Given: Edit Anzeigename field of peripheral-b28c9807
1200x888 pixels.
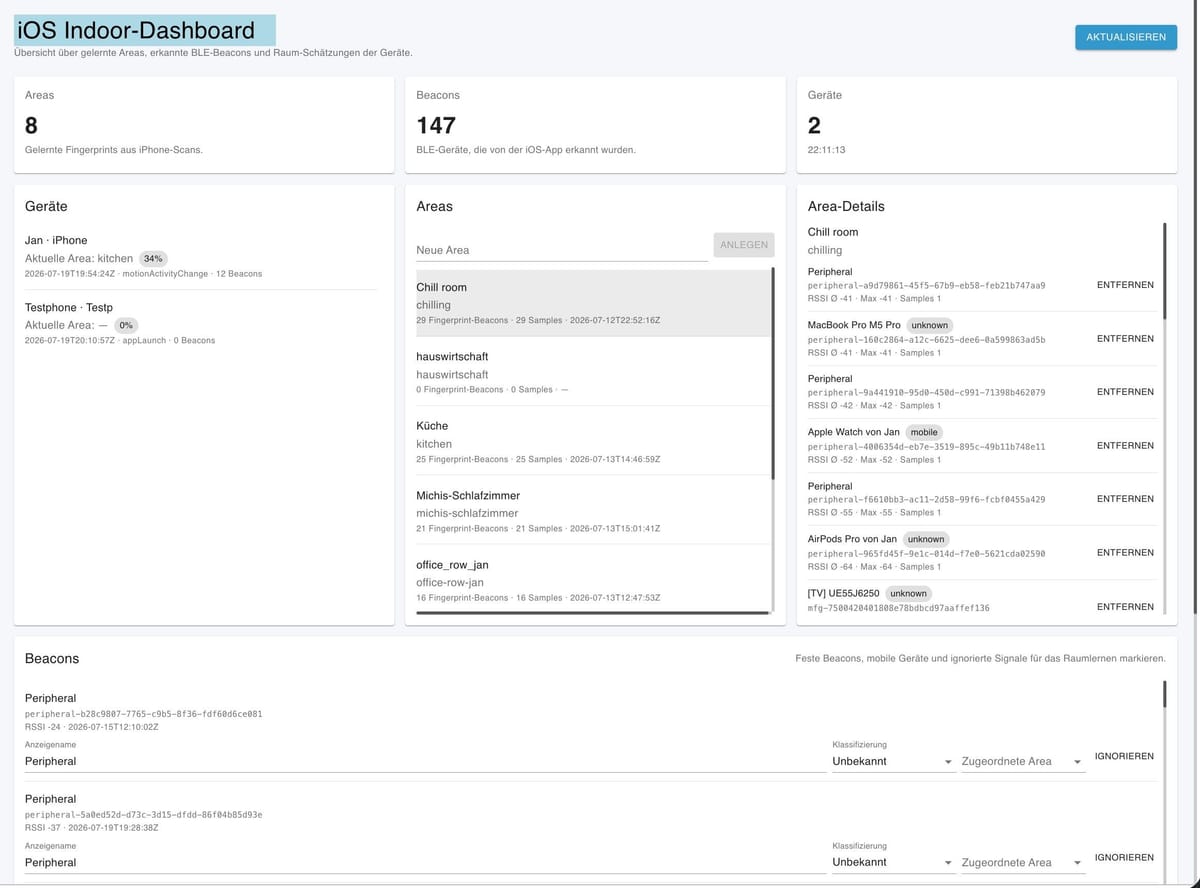Looking at the screenshot, I should [425, 761].
